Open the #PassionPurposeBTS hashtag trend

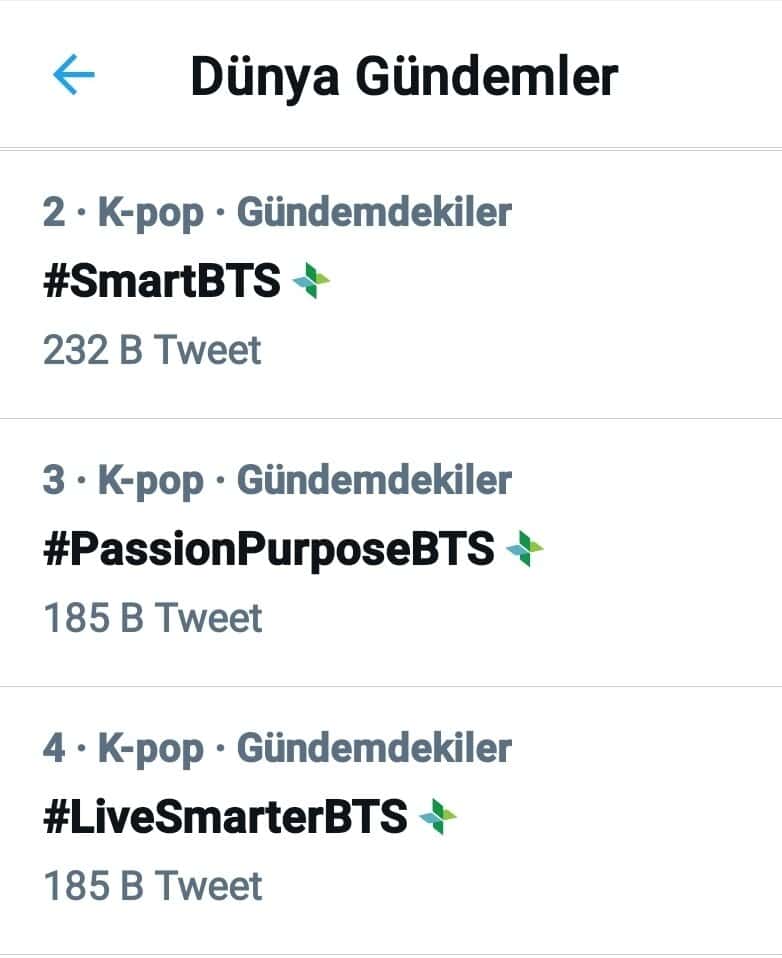[269, 549]
